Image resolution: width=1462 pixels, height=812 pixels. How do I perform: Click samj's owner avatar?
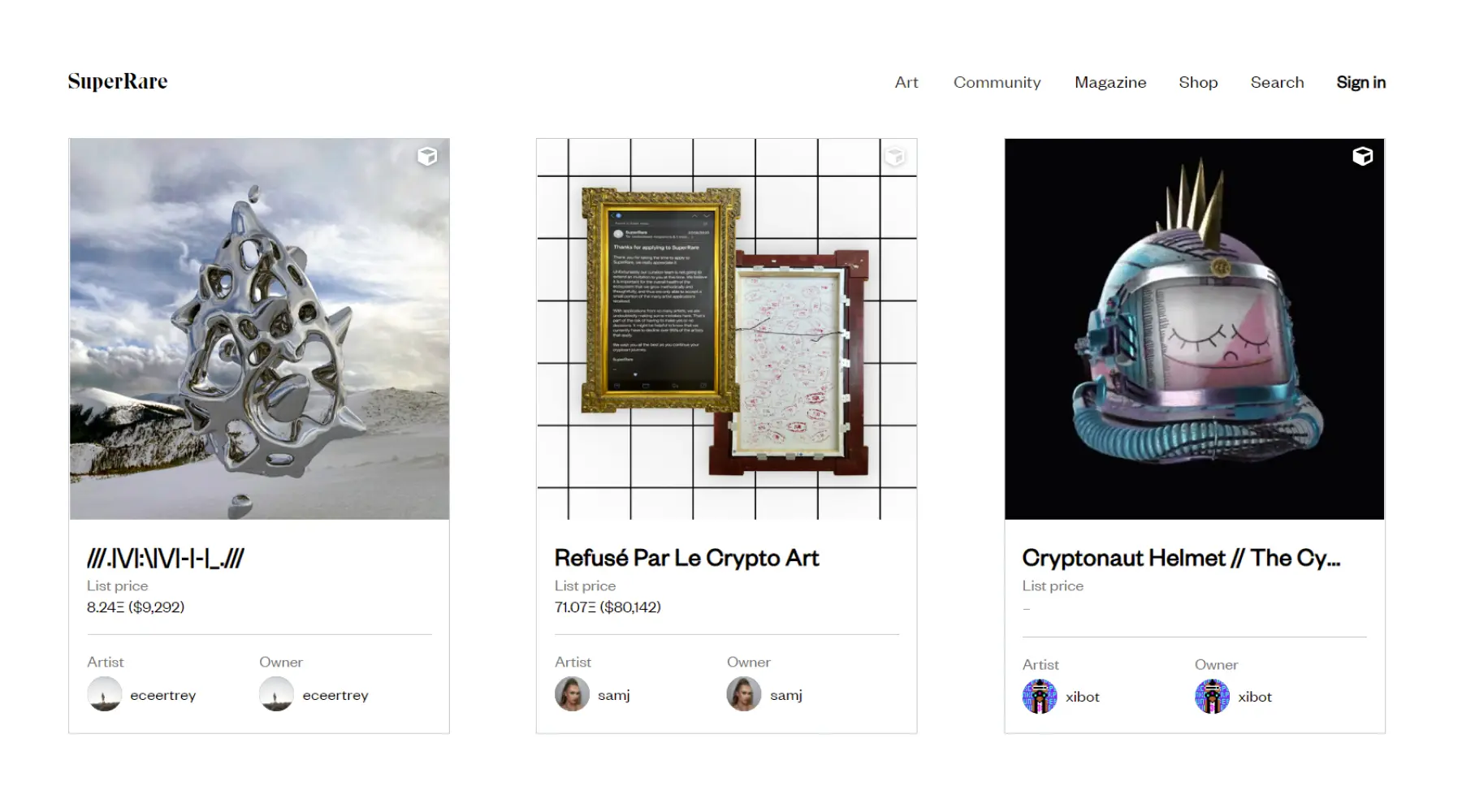coord(745,694)
